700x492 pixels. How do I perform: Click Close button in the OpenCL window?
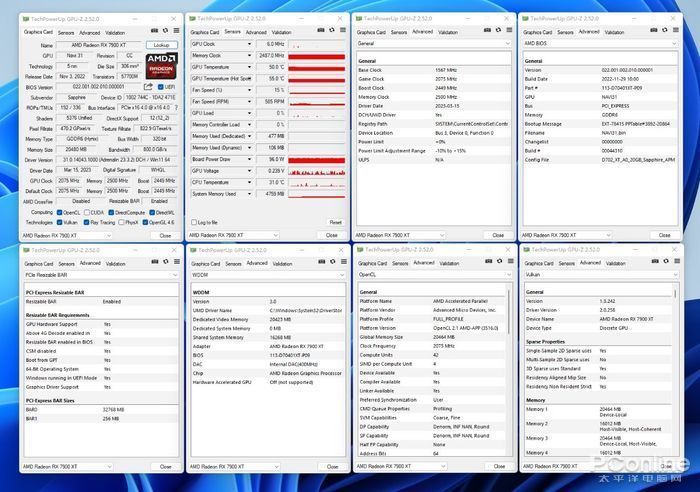tap(499, 466)
